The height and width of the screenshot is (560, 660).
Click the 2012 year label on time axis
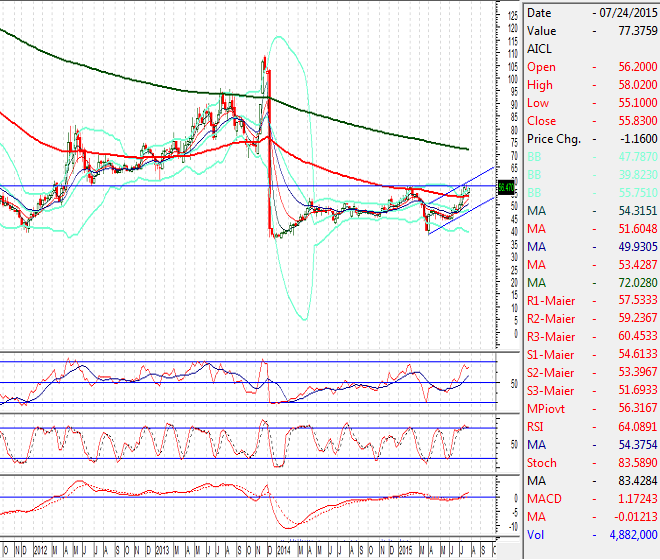(40, 550)
